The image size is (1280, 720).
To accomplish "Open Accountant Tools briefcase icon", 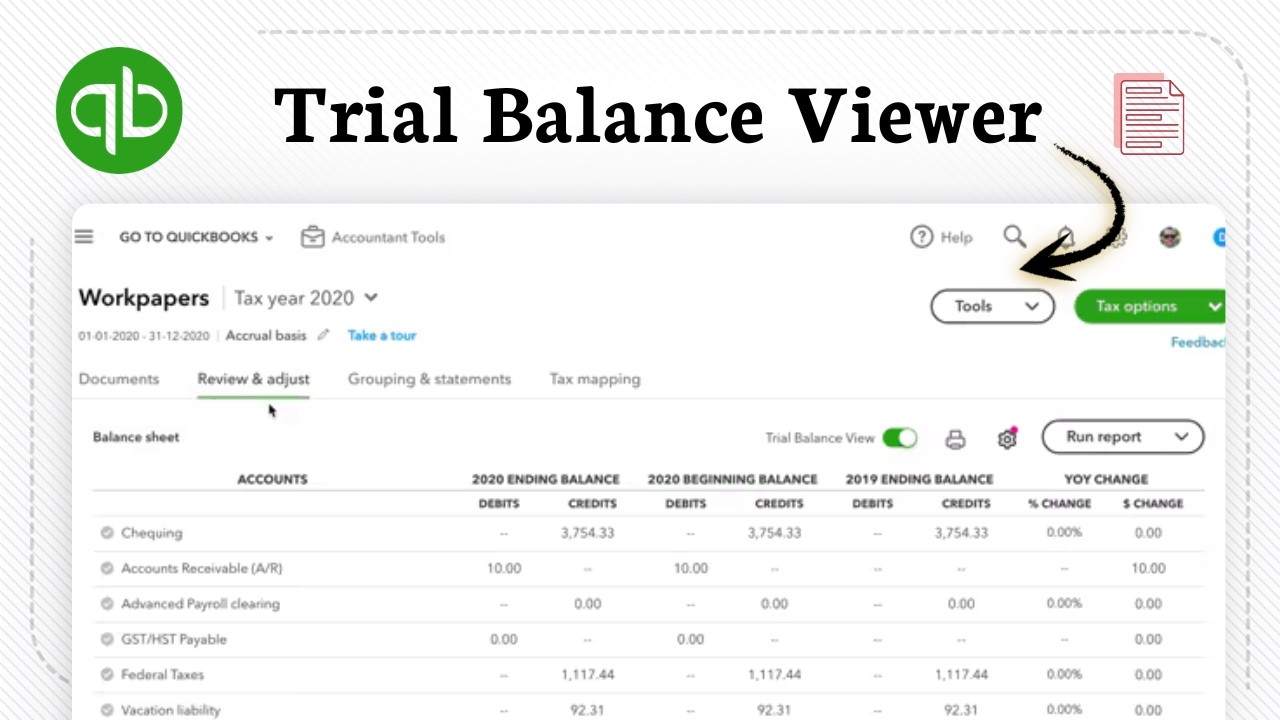I will [x=313, y=237].
